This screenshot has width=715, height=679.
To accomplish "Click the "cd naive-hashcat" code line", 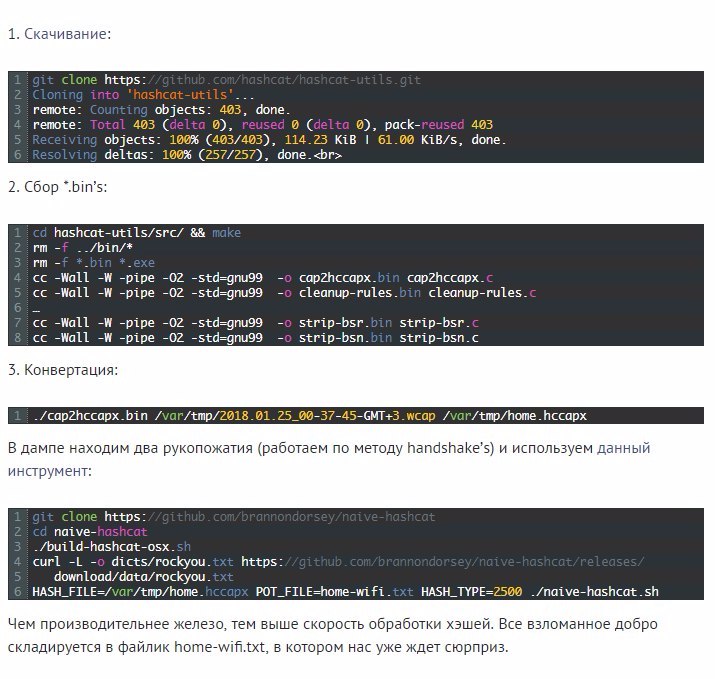I will click(90, 532).
